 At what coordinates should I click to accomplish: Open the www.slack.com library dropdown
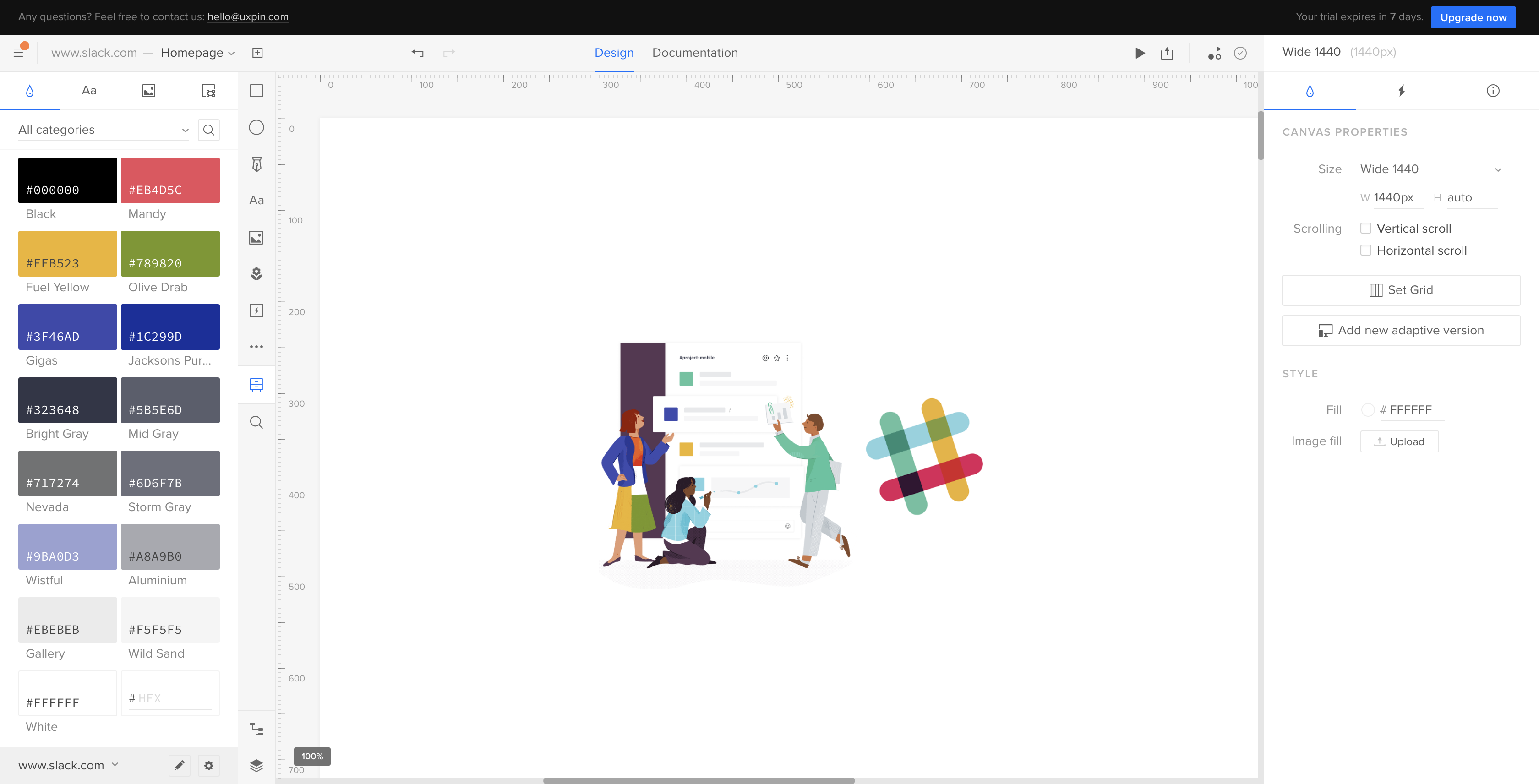[x=68, y=765]
